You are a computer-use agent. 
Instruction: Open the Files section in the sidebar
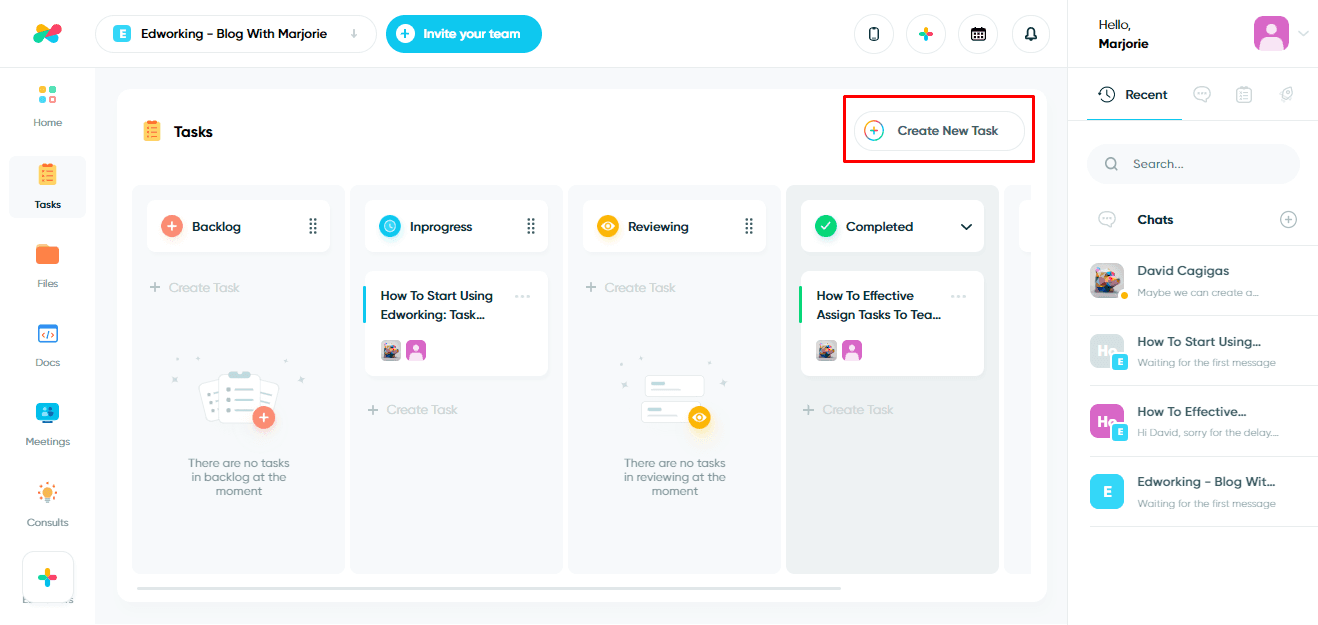pos(47,266)
